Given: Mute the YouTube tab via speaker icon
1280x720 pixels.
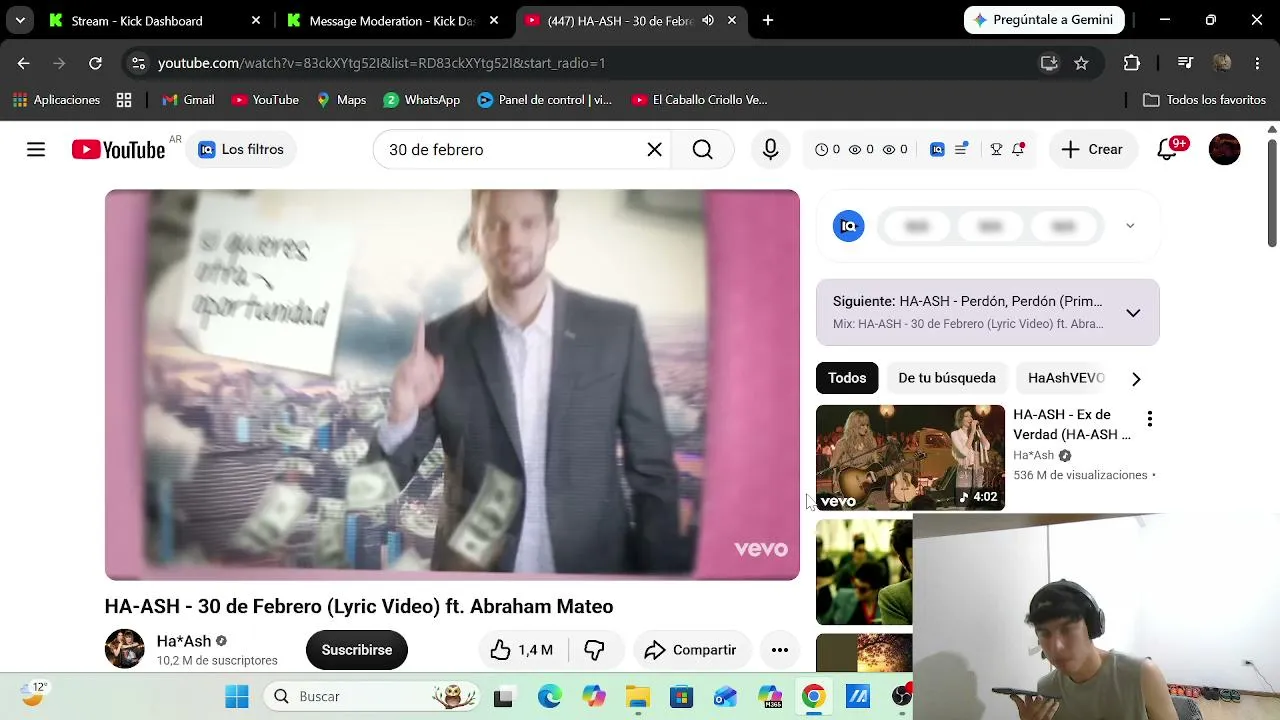Looking at the screenshot, I should (x=708, y=20).
